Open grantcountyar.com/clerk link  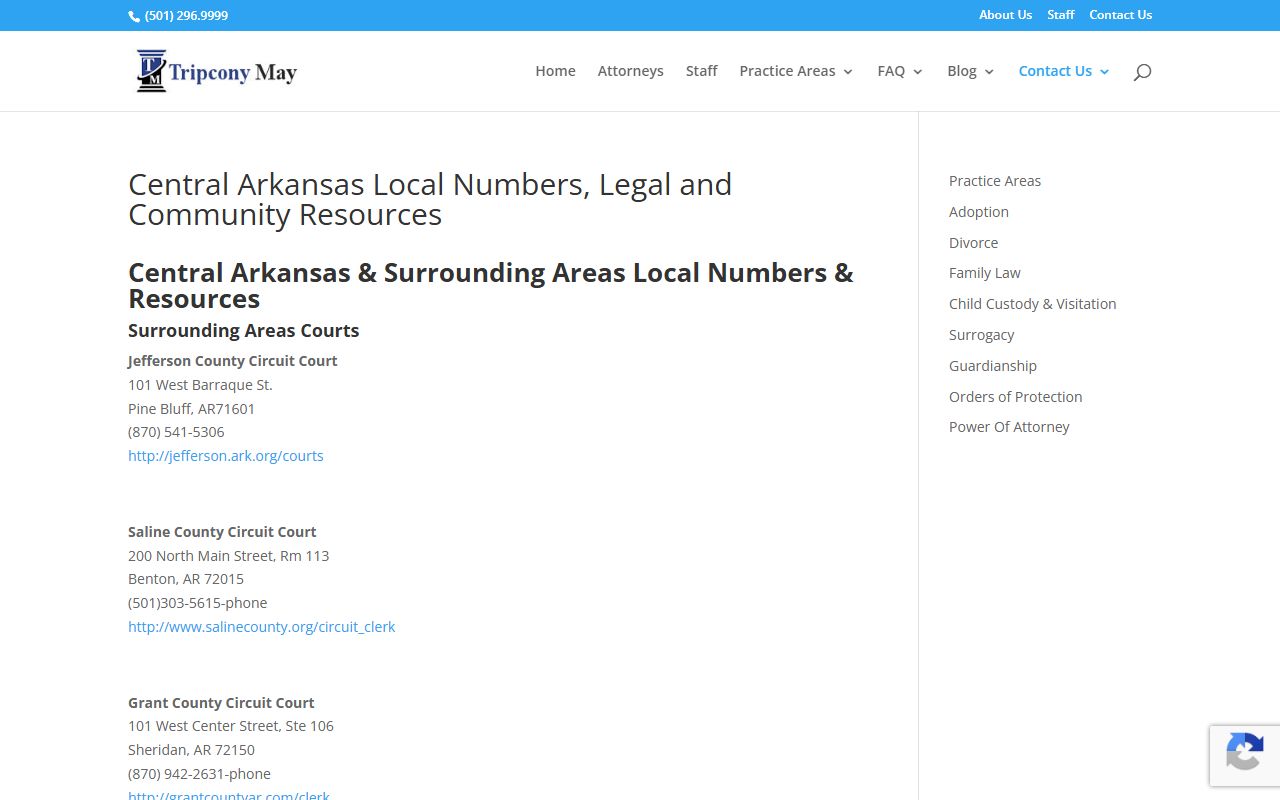point(229,795)
